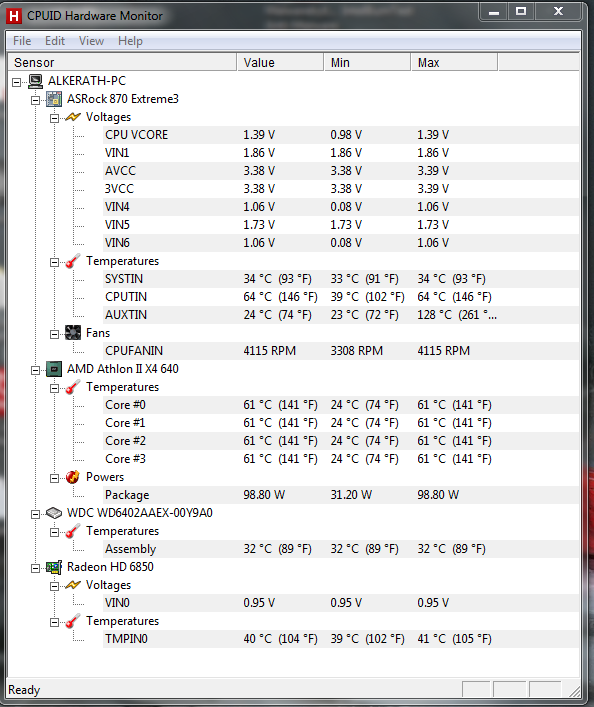Viewport: 594px width, 707px height.
Task: Collapse the Radeon HD 6850 node
Action: point(35,568)
